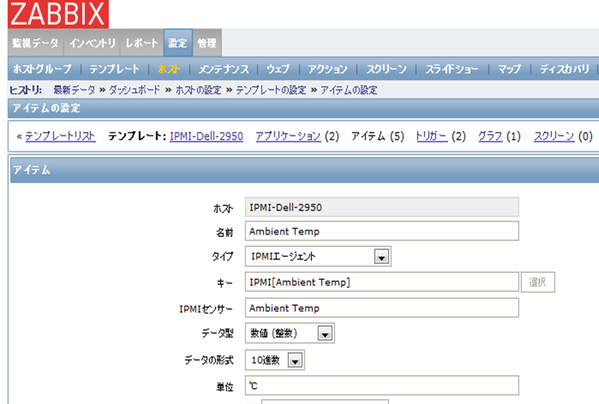Click the 選択 button
Viewport: 599px width, 404px height.
pyautogui.click(x=537, y=282)
